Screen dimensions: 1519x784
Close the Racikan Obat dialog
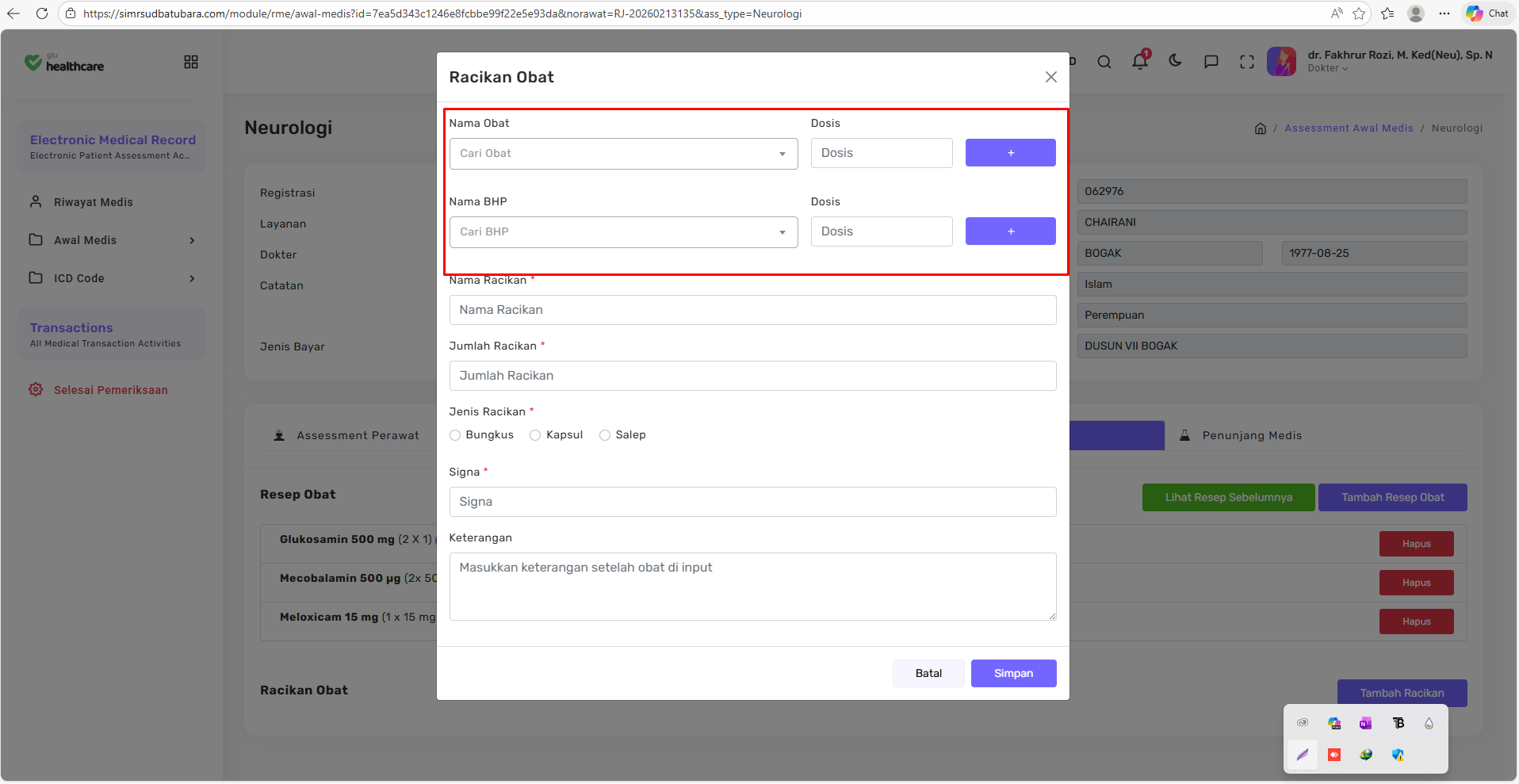click(x=1050, y=77)
